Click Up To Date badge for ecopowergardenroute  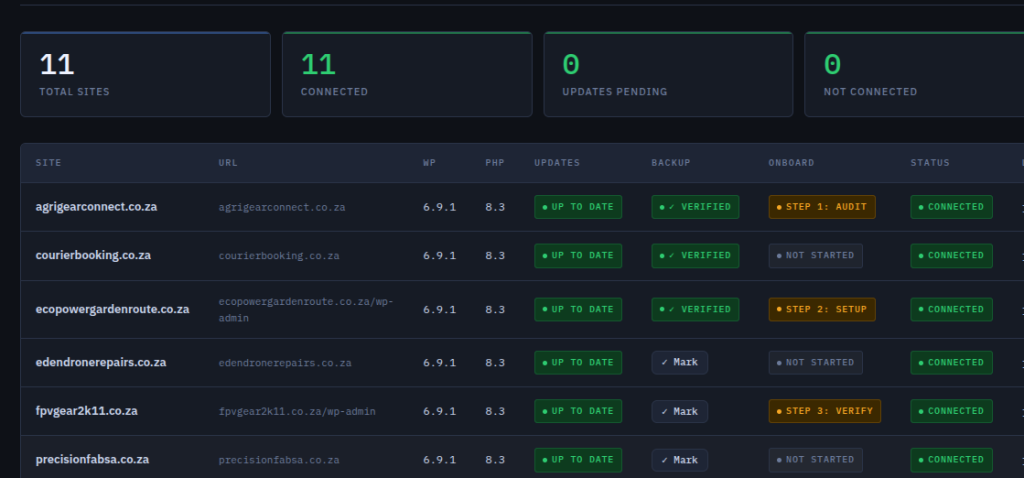coord(578,310)
